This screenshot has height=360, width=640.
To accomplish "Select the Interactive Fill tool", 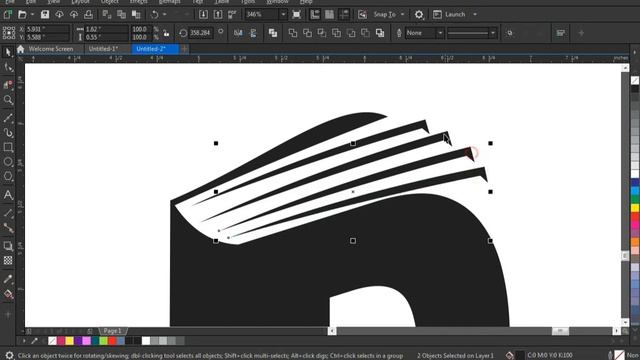I will coord(8,294).
